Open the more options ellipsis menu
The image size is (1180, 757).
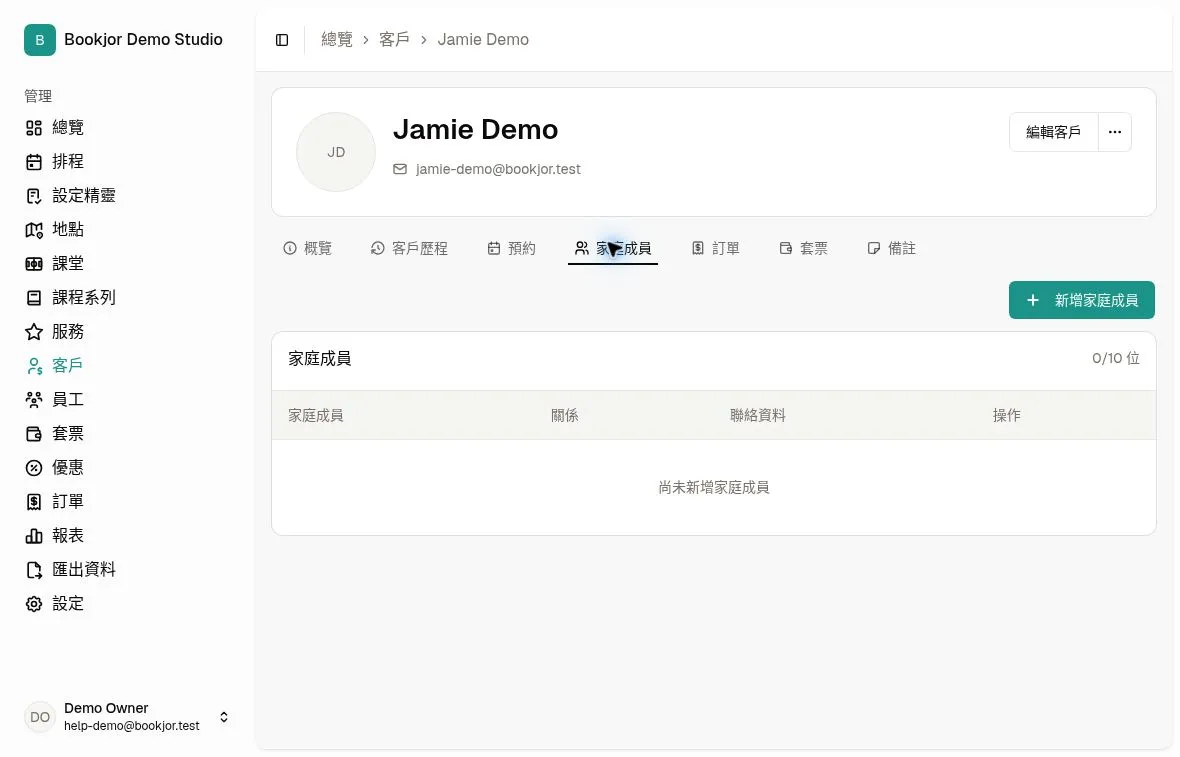[1115, 132]
